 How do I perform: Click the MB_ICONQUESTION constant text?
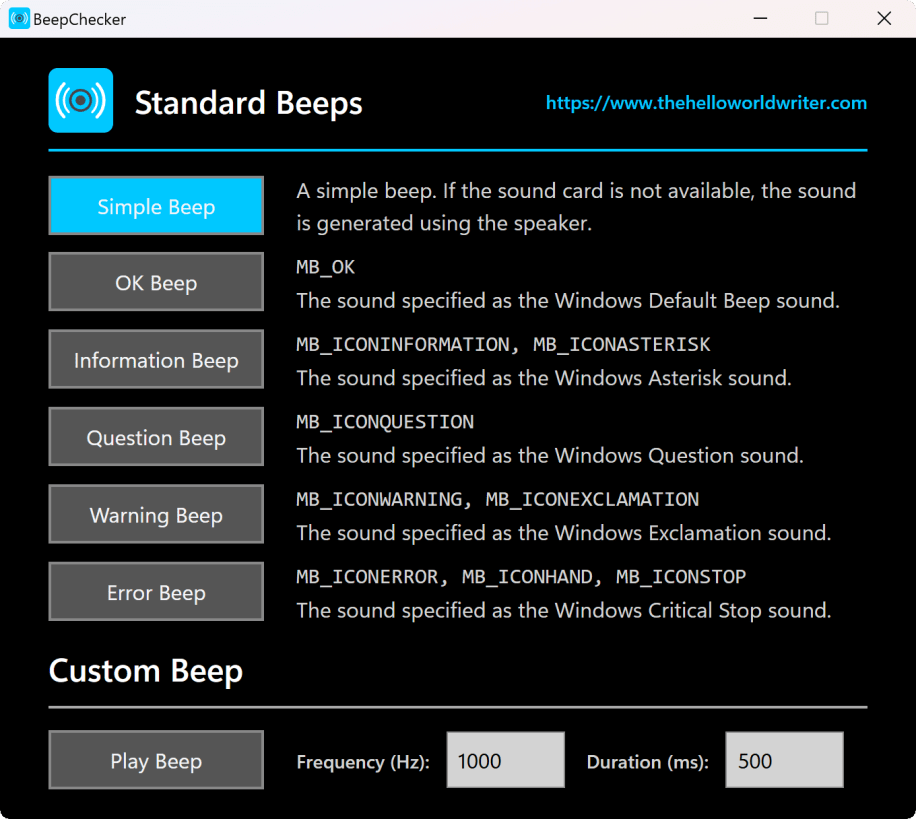[385, 422]
